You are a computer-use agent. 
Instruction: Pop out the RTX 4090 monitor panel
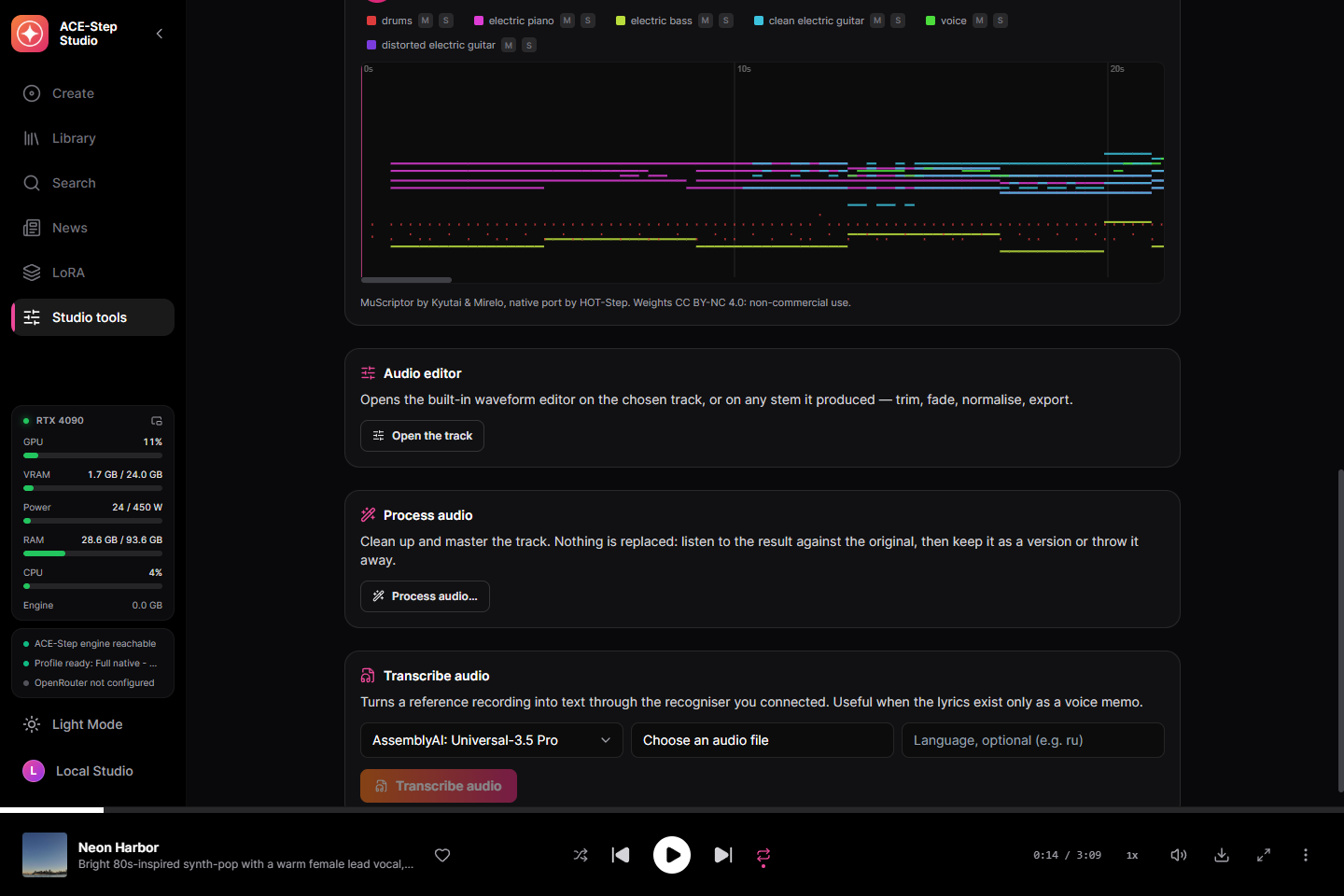157,421
